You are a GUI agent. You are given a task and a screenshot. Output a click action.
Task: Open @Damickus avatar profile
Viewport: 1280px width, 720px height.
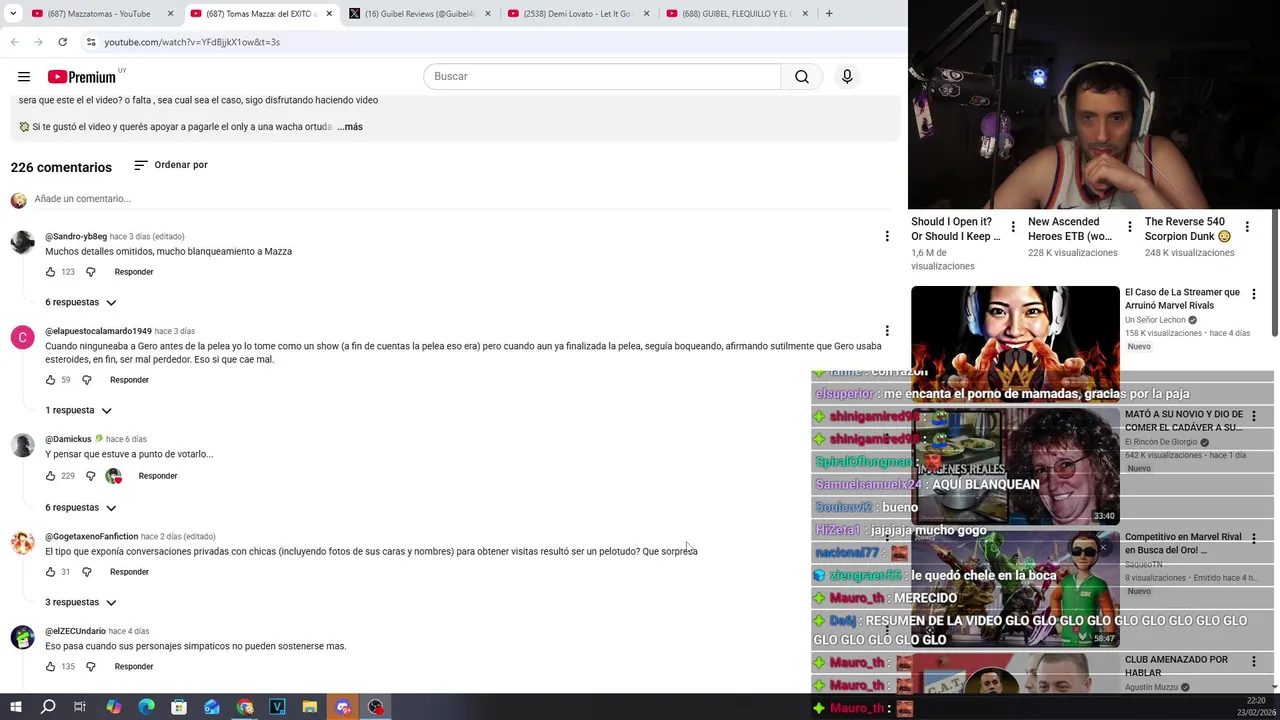click(22, 445)
